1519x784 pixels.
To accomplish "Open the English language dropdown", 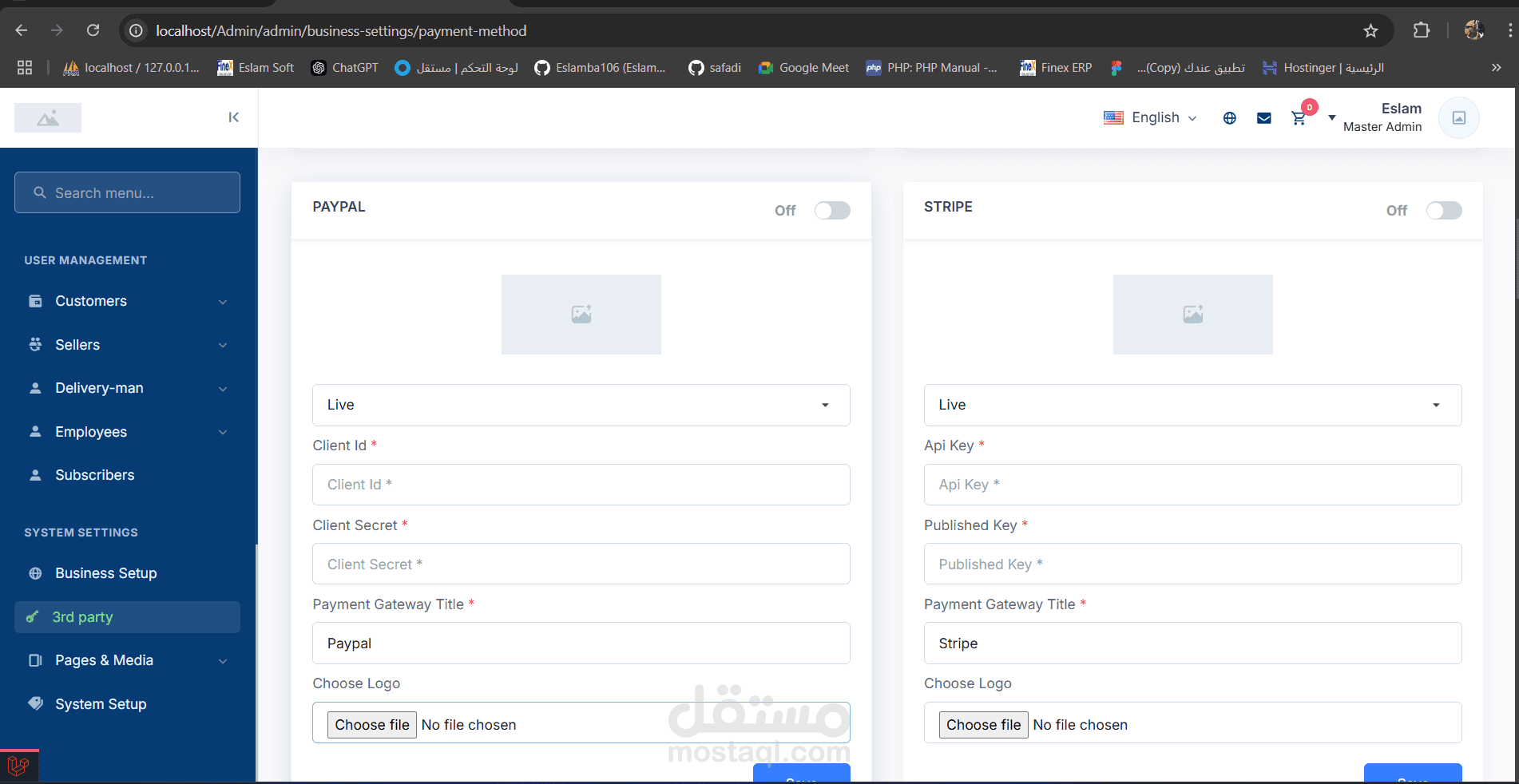I will [1150, 117].
